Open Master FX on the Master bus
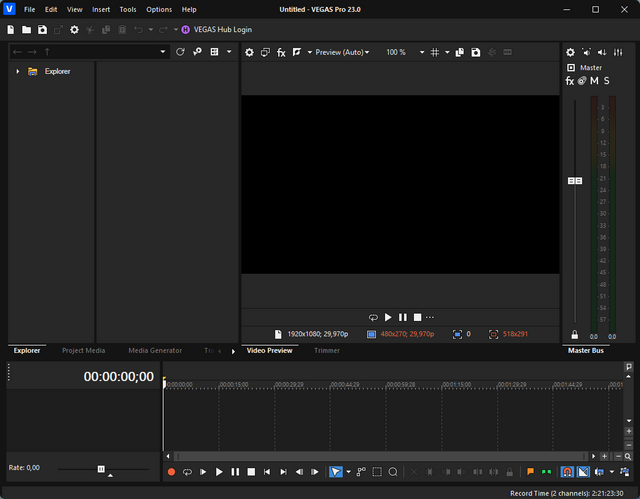The height and width of the screenshot is (499, 640). 569,80
